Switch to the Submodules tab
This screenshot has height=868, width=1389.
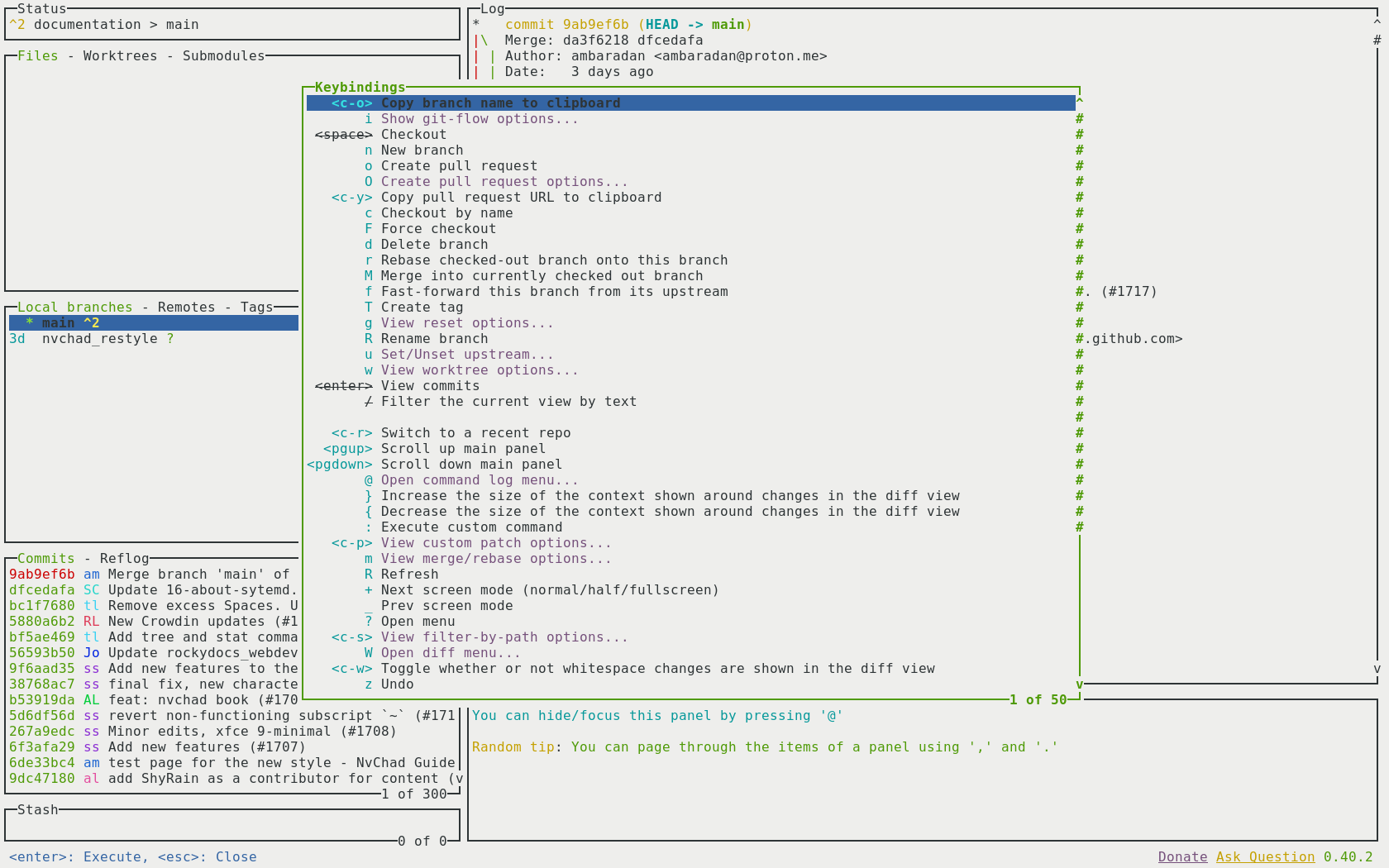(x=223, y=56)
